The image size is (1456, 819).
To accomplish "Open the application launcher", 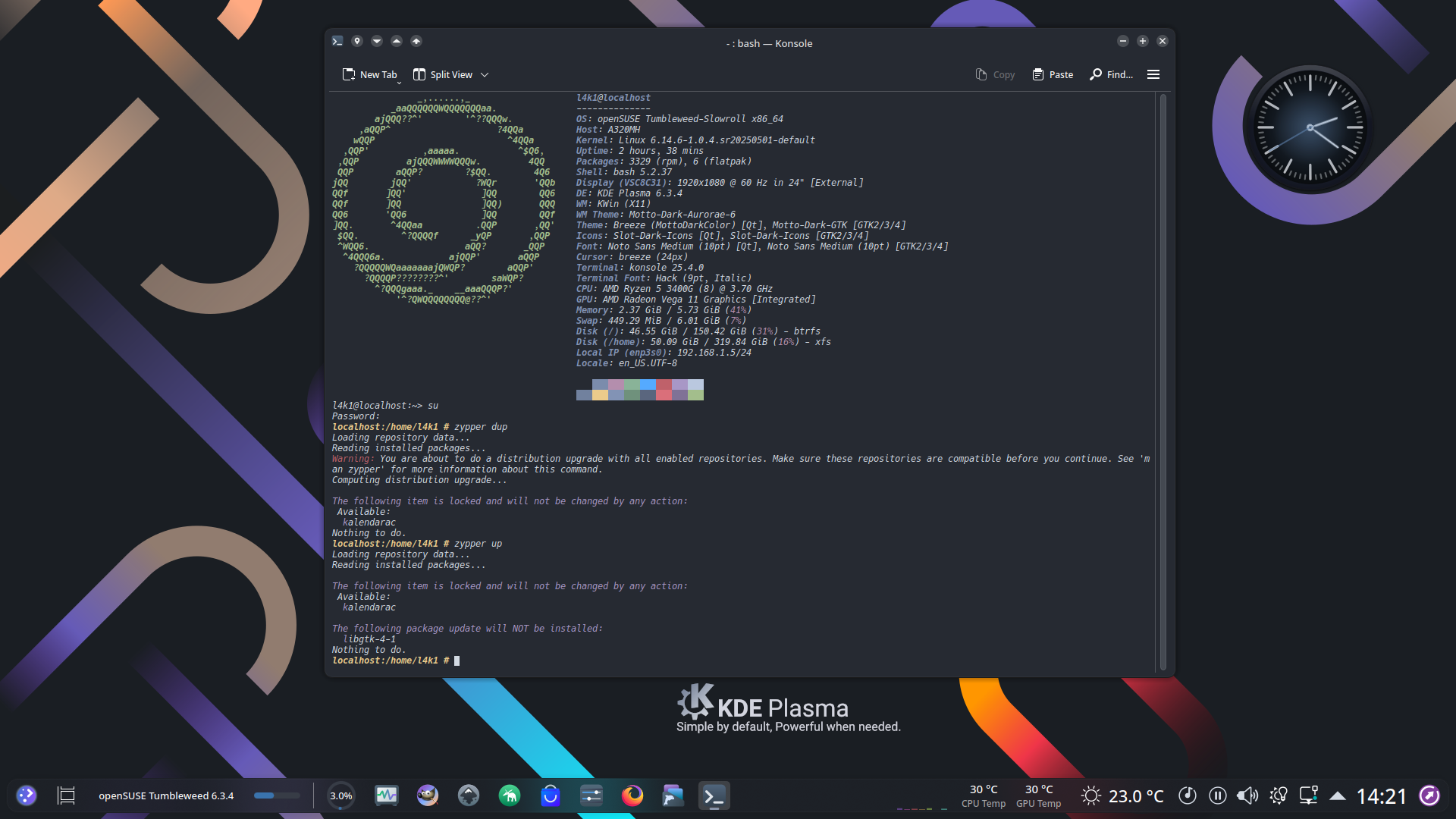I will coord(27,795).
